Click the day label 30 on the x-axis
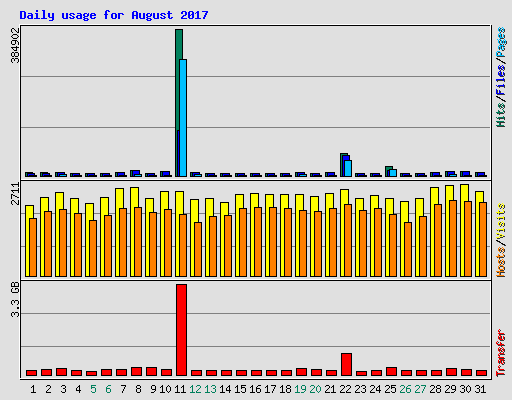 tap(465, 389)
